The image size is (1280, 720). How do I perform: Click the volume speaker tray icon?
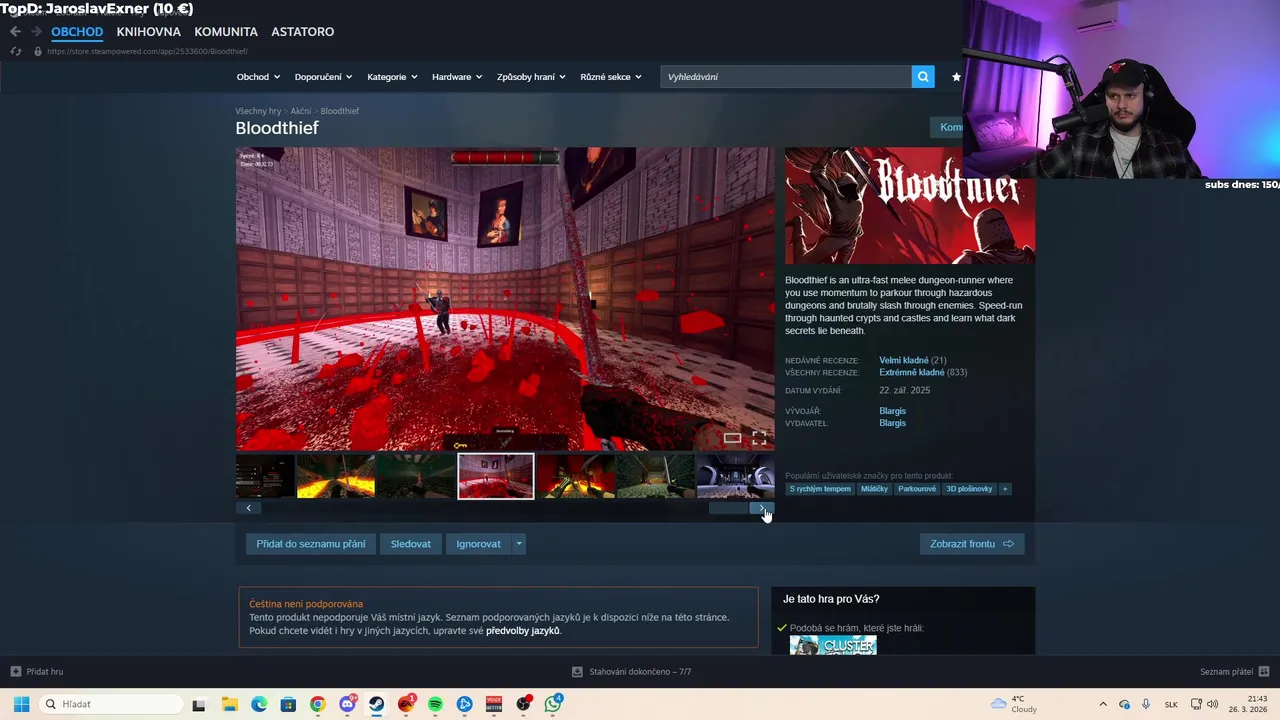1213,704
